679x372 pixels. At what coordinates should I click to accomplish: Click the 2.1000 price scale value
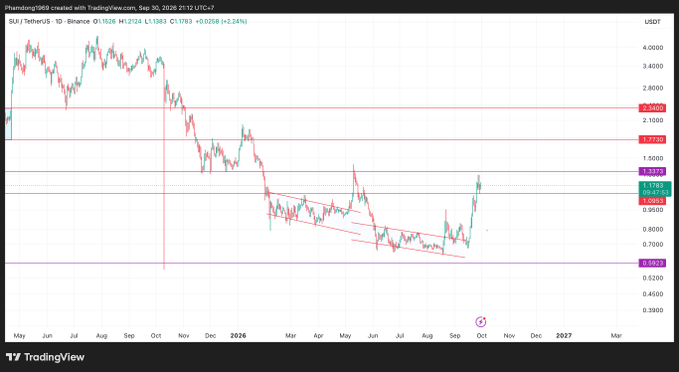click(x=653, y=120)
